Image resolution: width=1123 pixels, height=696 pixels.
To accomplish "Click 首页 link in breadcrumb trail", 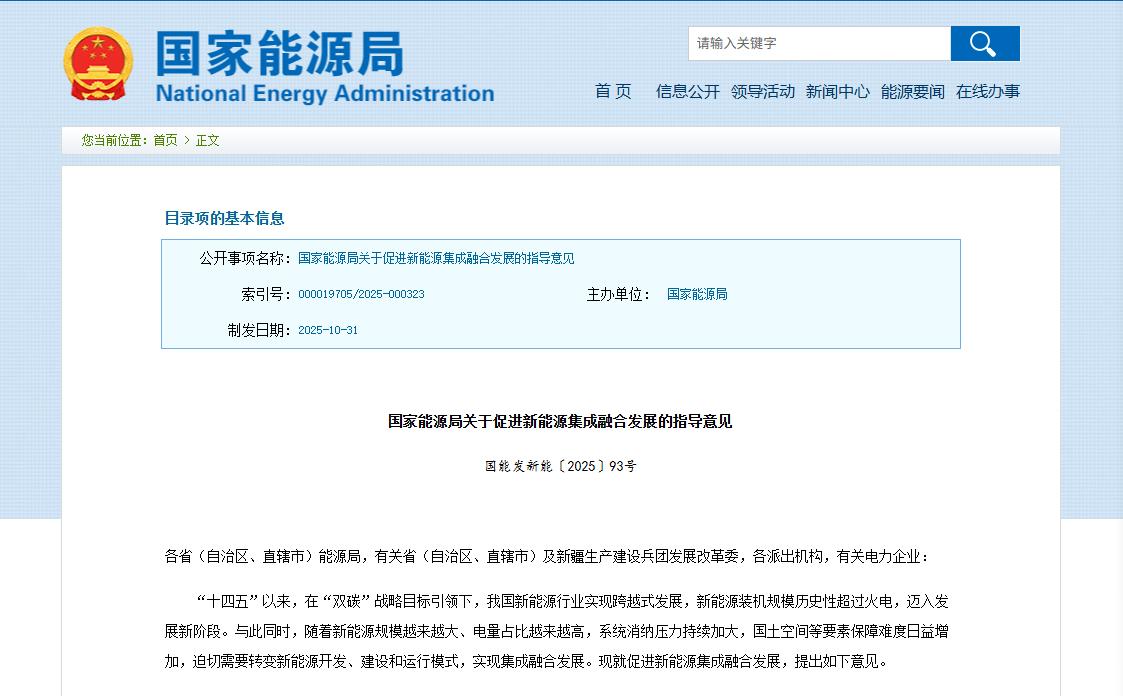I will tap(165, 140).
